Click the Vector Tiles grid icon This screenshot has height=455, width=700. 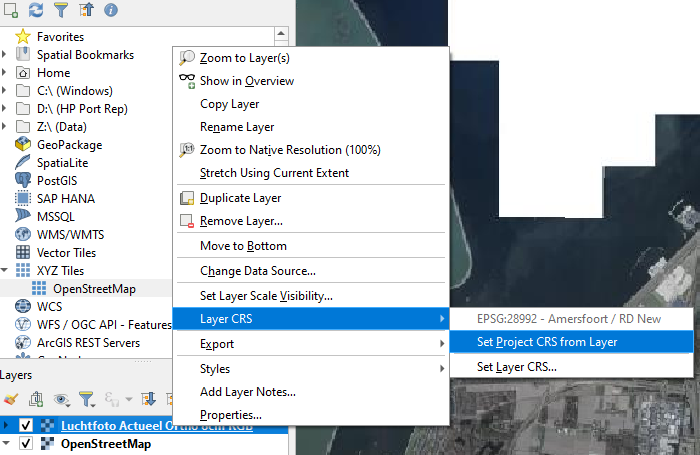pos(23,252)
